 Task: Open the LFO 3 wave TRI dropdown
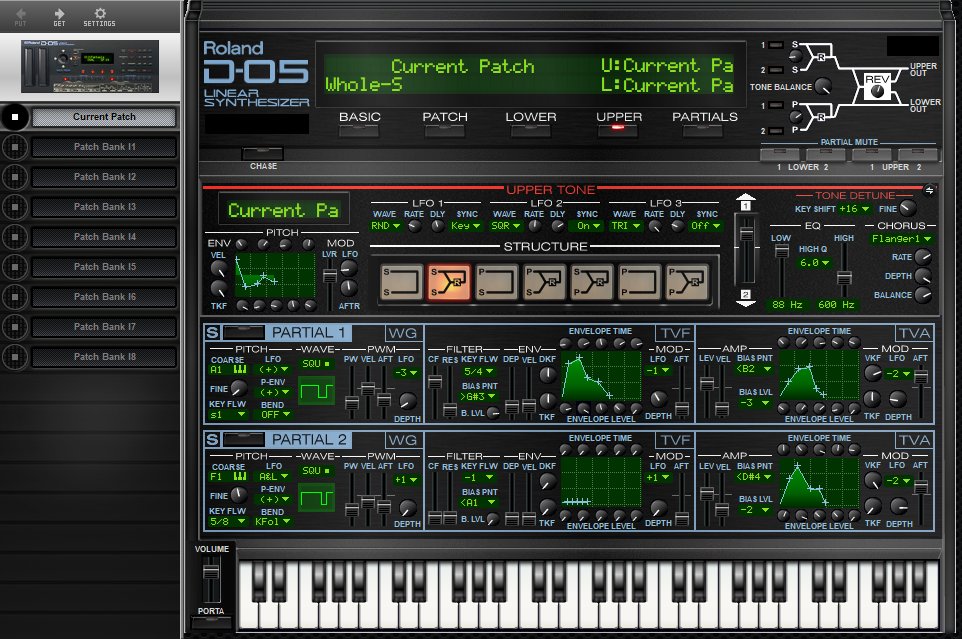coord(626,226)
